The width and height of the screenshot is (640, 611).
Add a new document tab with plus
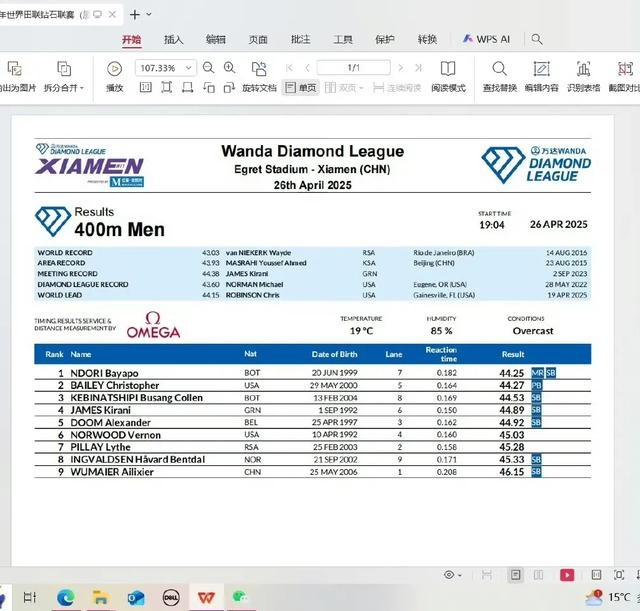134,15
